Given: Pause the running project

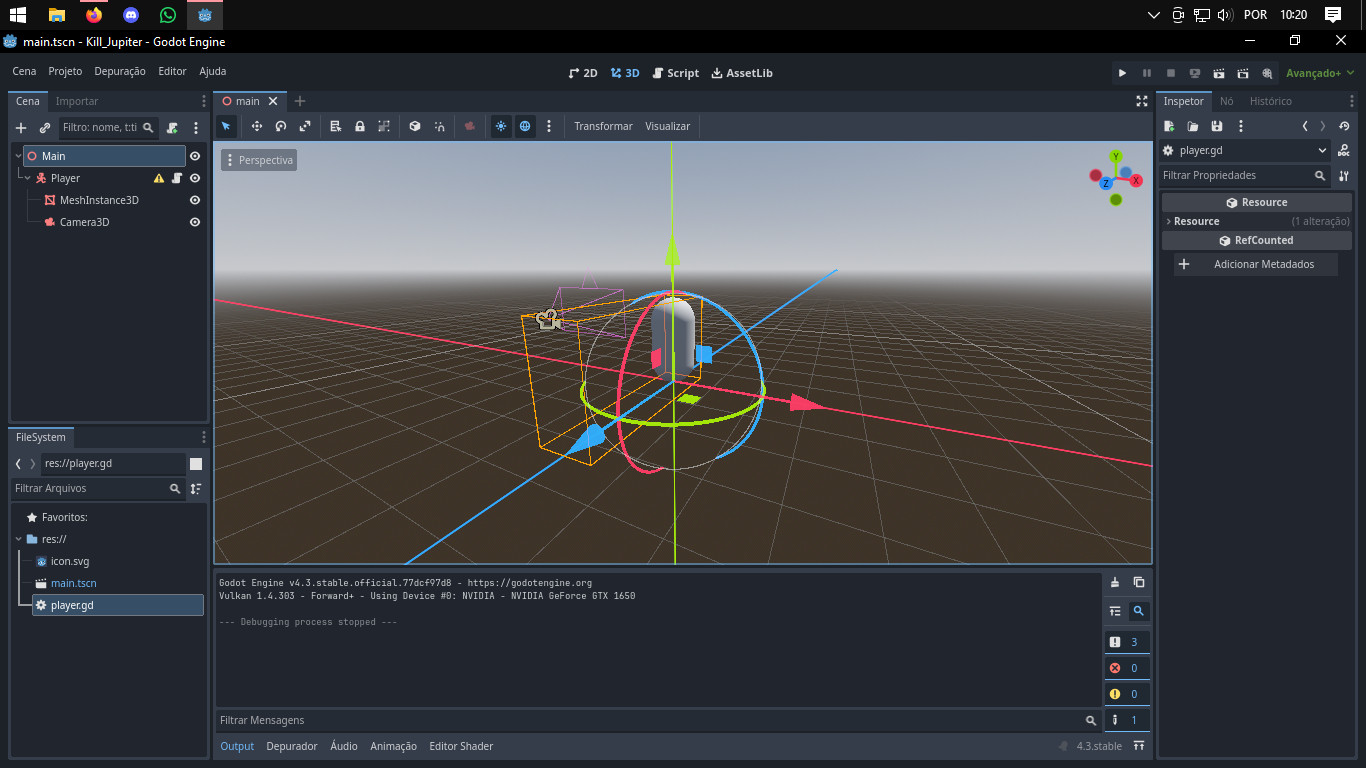Looking at the screenshot, I should pos(1147,73).
